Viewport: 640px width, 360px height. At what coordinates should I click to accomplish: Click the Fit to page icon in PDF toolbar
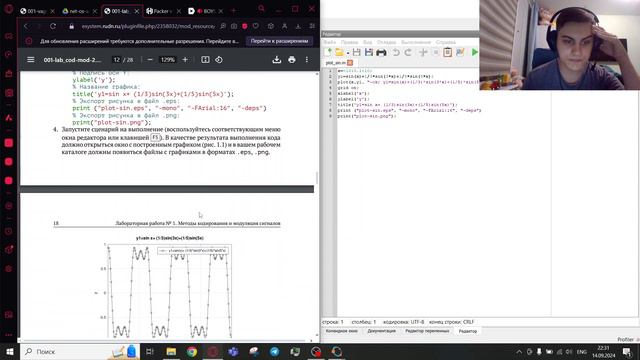click(x=205, y=60)
